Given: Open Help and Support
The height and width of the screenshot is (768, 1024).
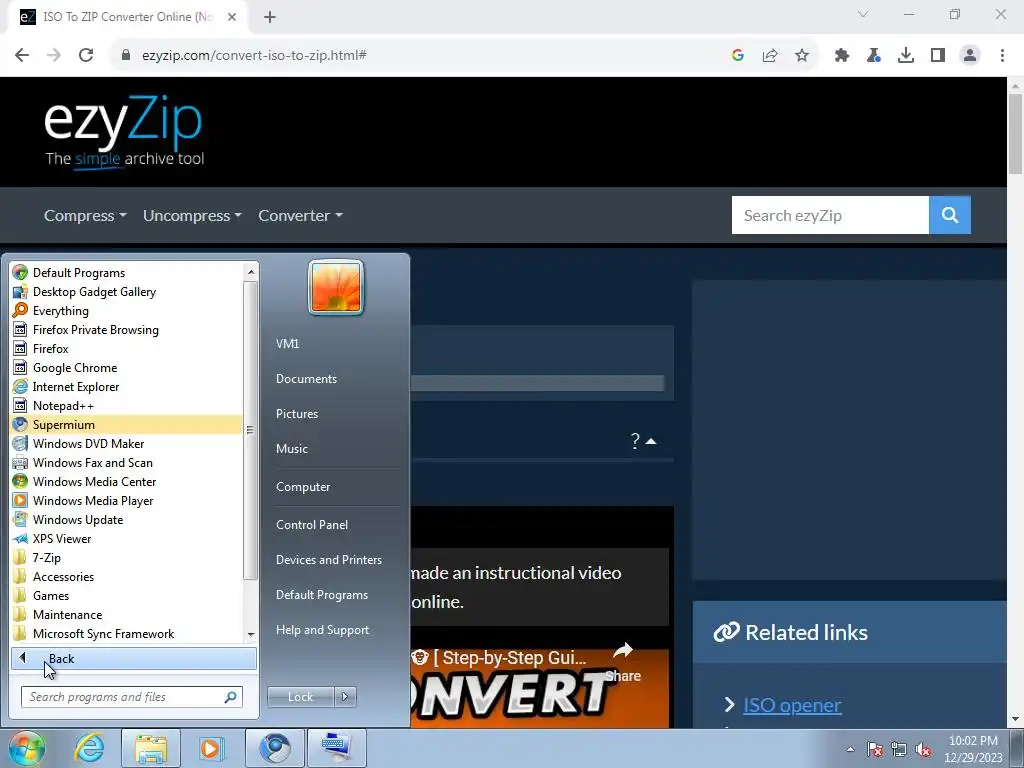Looking at the screenshot, I should [x=323, y=630].
